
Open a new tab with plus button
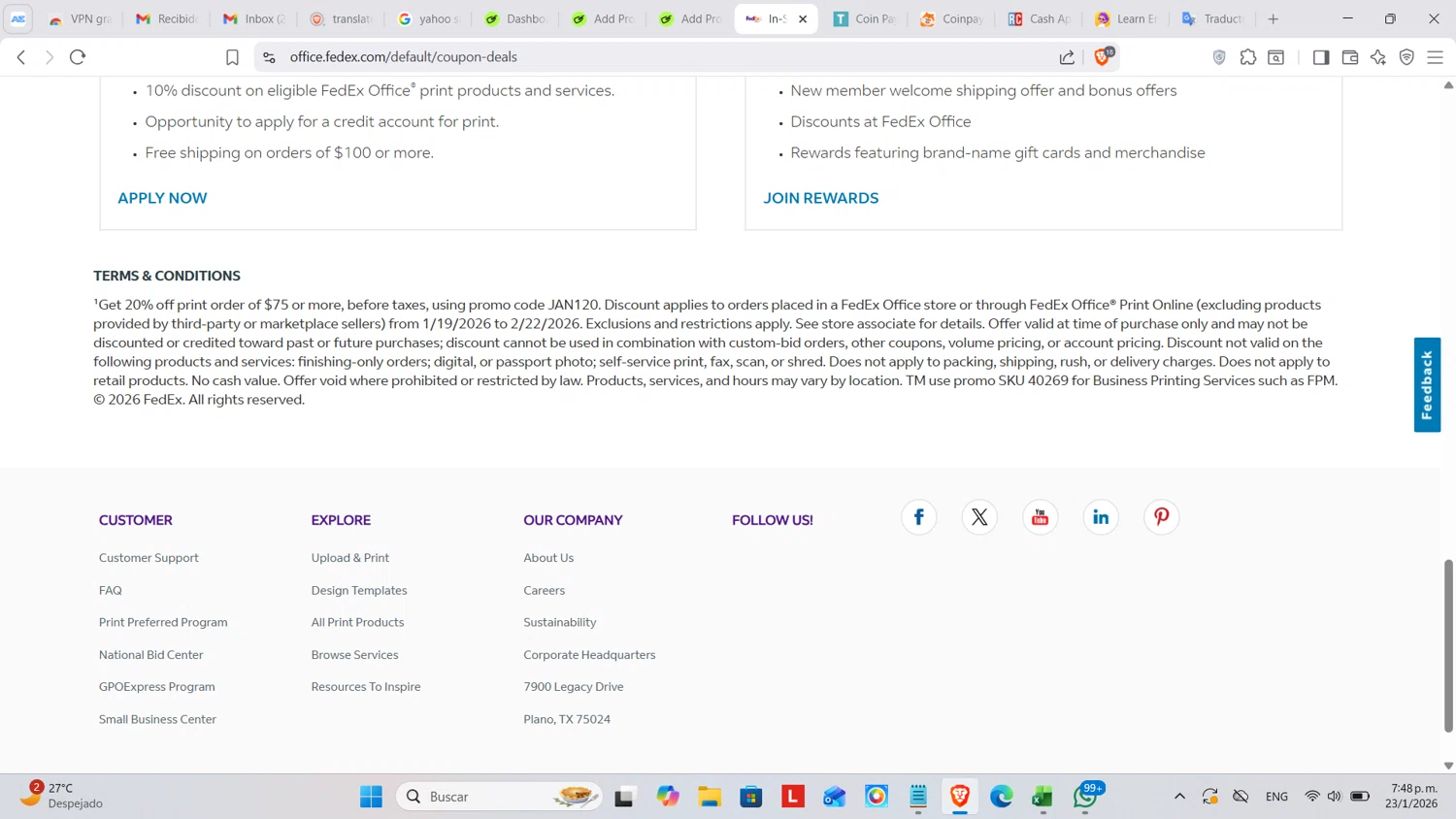[1274, 18]
